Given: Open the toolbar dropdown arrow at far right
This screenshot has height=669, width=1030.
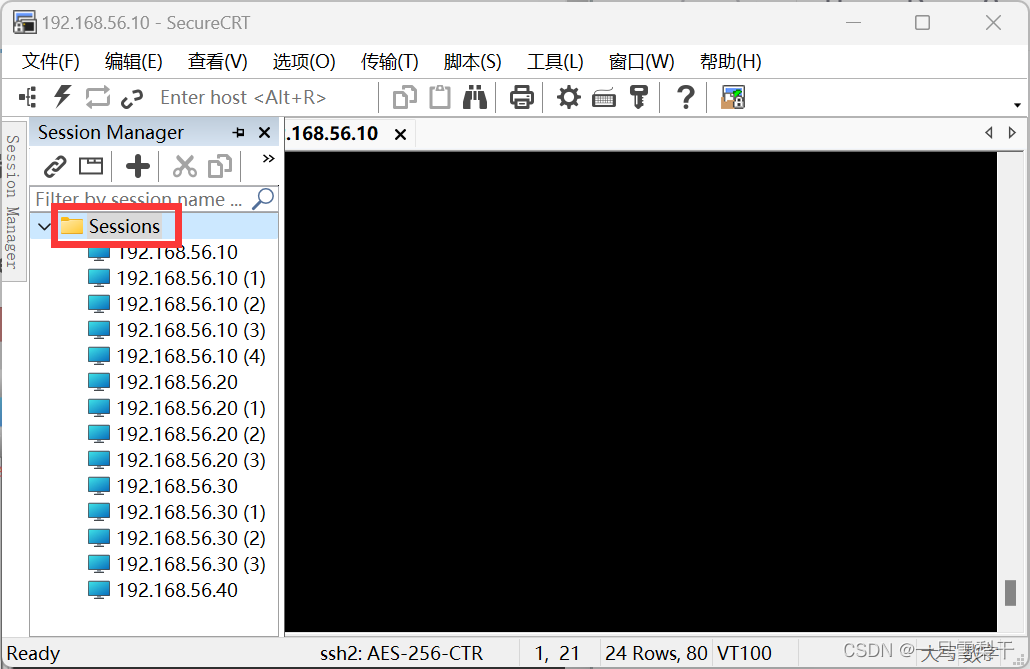Looking at the screenshot, I should (1018, 104).
